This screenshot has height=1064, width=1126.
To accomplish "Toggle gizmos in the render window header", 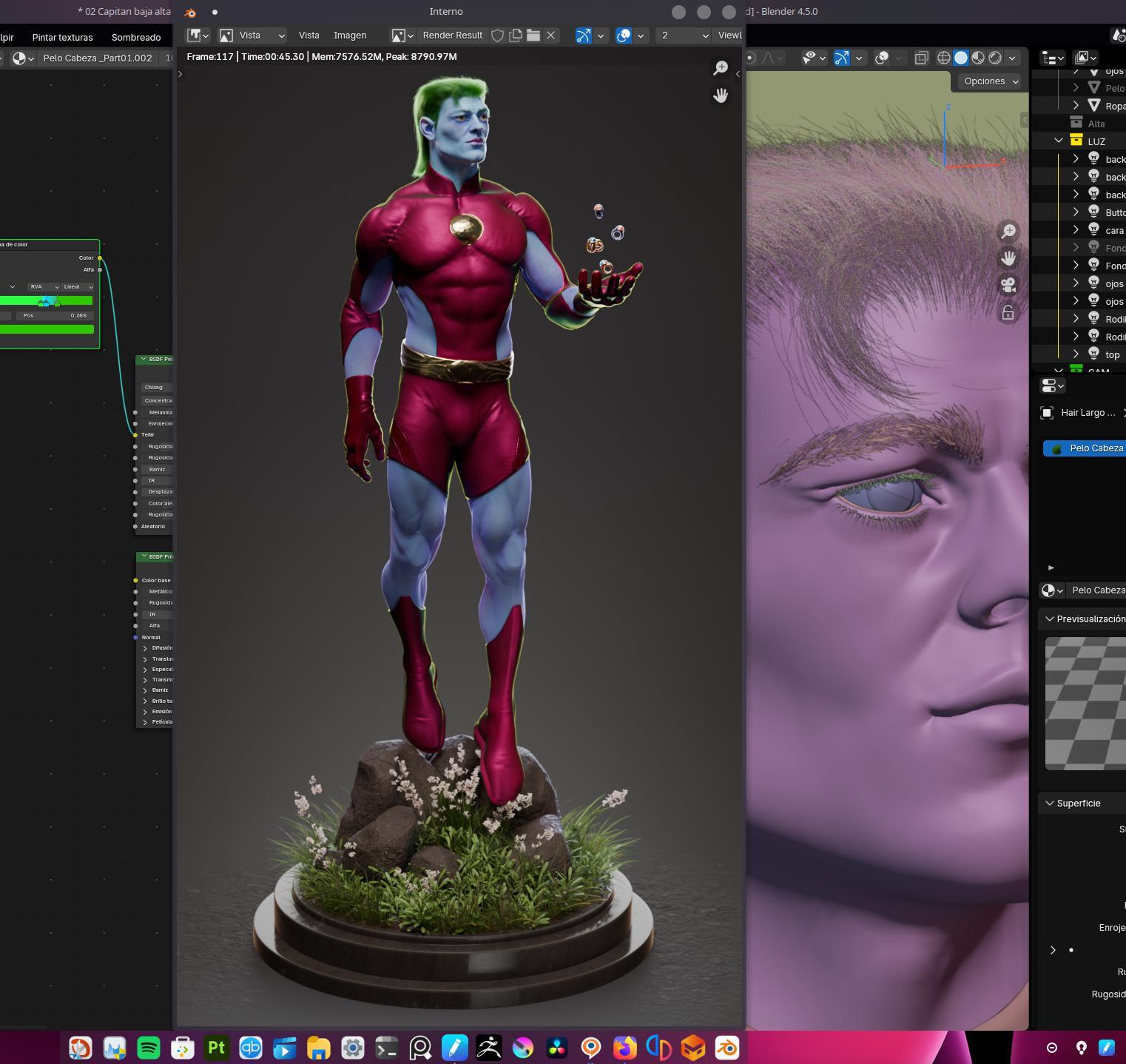I will (x=584, y=35).
